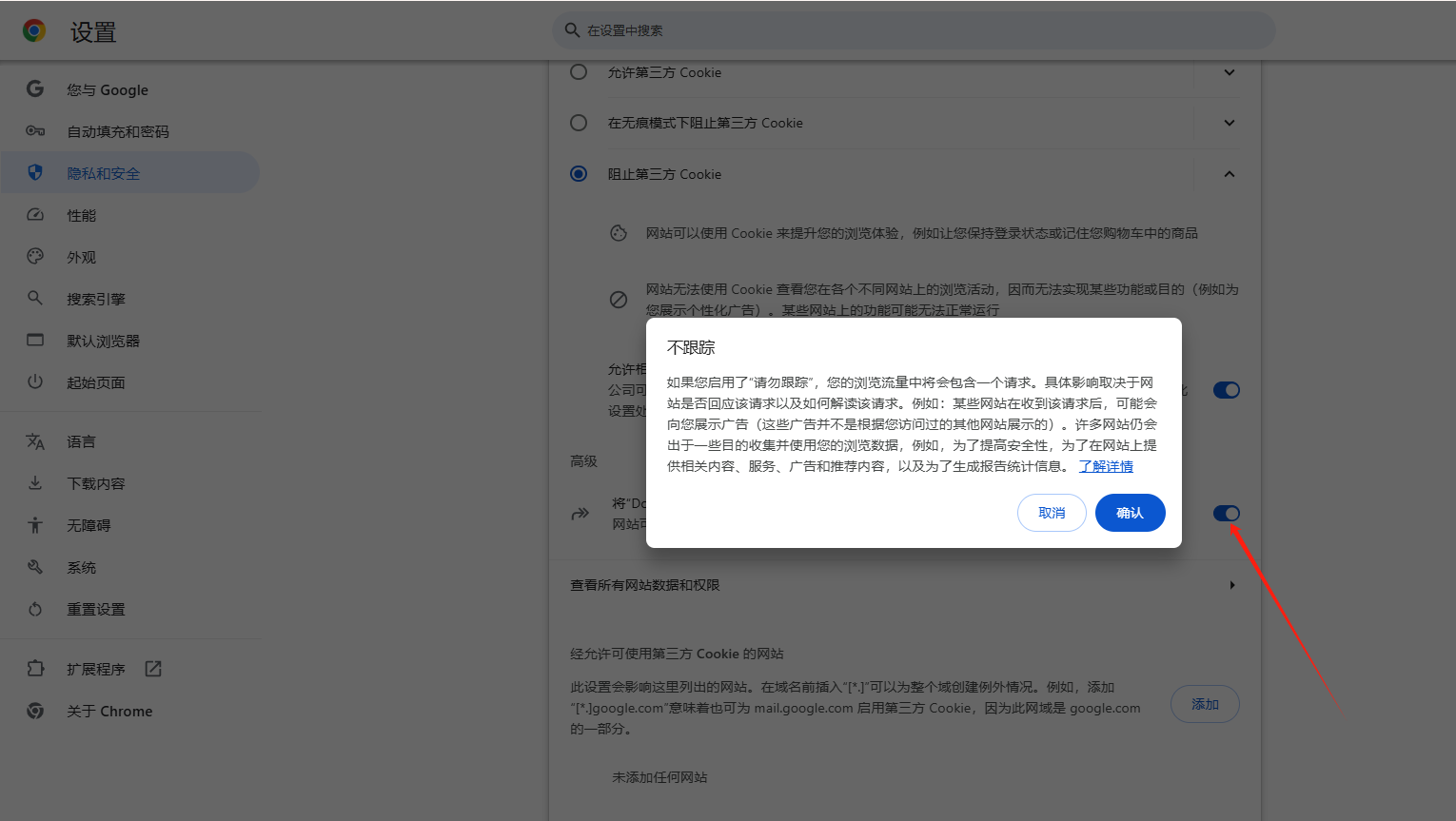Open 无障碍 settings section
Image resolution: width=1456 pixels, height=821 pixels.
pyautogui.click(x=130, y=525)
